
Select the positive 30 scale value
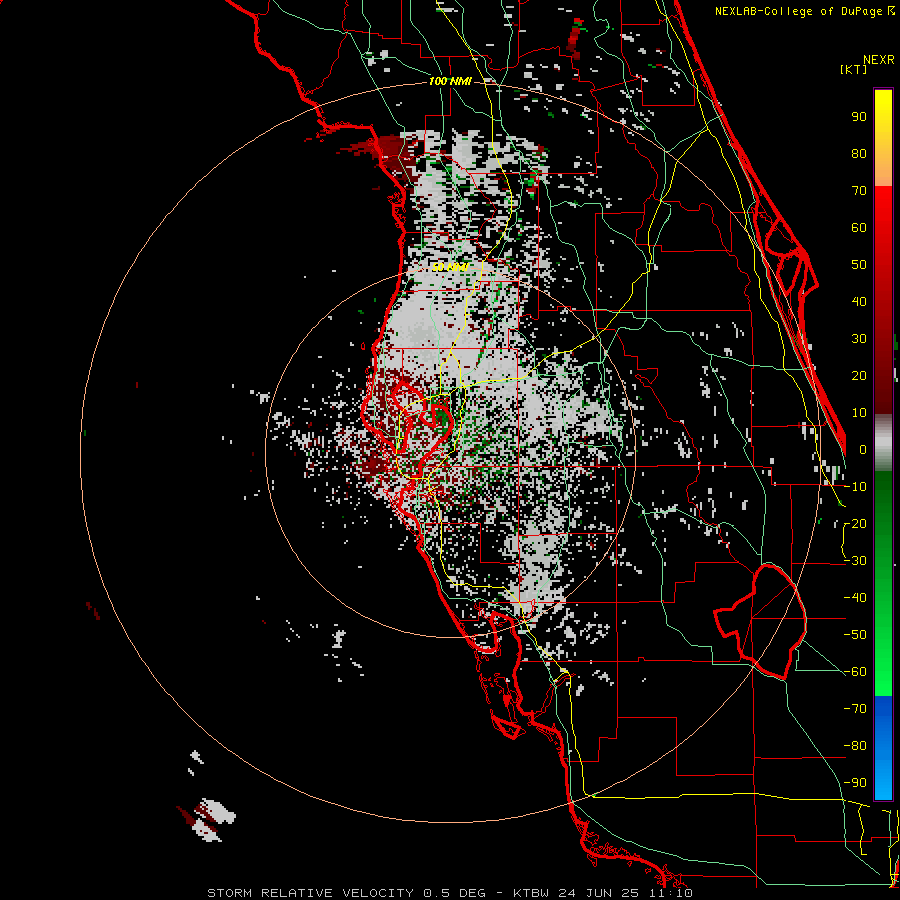tap(859, 339)
